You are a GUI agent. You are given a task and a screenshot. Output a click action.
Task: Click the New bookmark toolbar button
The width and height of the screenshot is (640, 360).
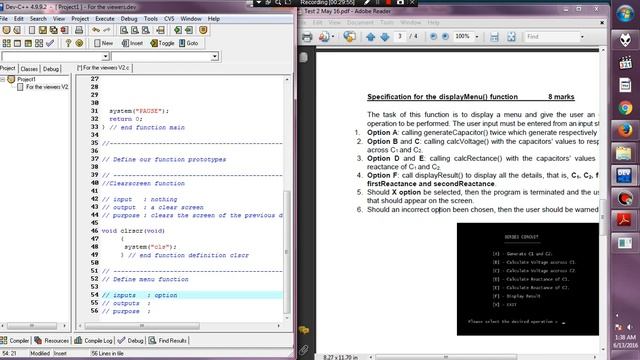(103, 43)
